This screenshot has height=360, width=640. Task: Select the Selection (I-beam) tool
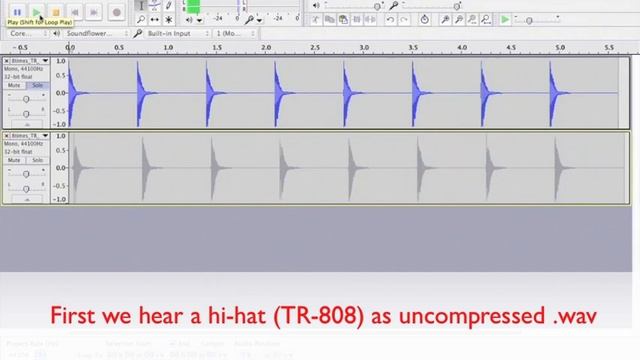141,6
